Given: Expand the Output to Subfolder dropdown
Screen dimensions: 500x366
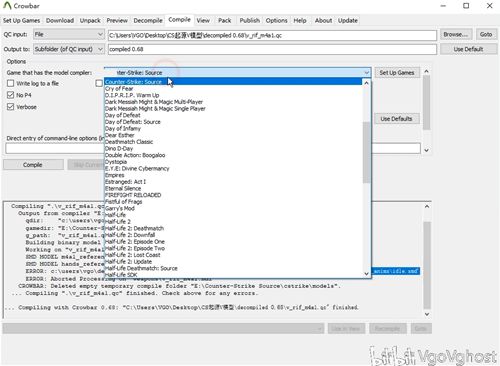Looking at the screenshot, I should (69, 49).
